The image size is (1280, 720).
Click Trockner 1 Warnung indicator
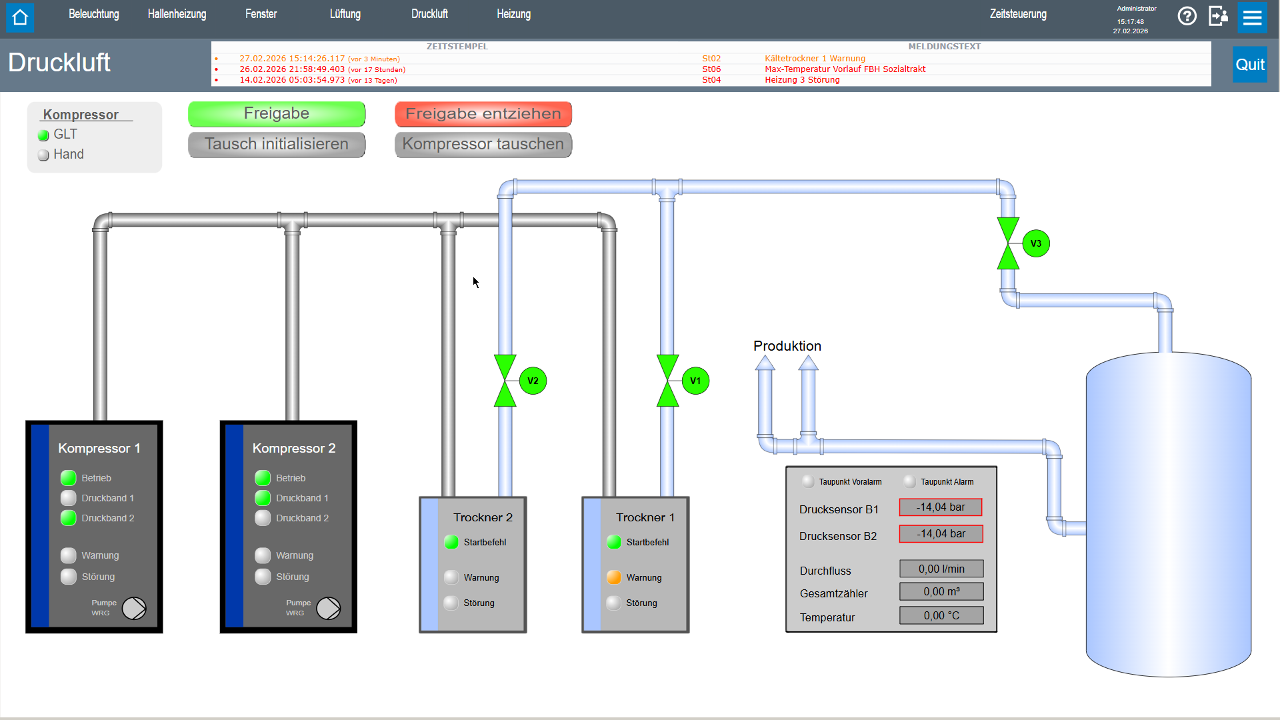pyautogui.click(x=614, y=578)
